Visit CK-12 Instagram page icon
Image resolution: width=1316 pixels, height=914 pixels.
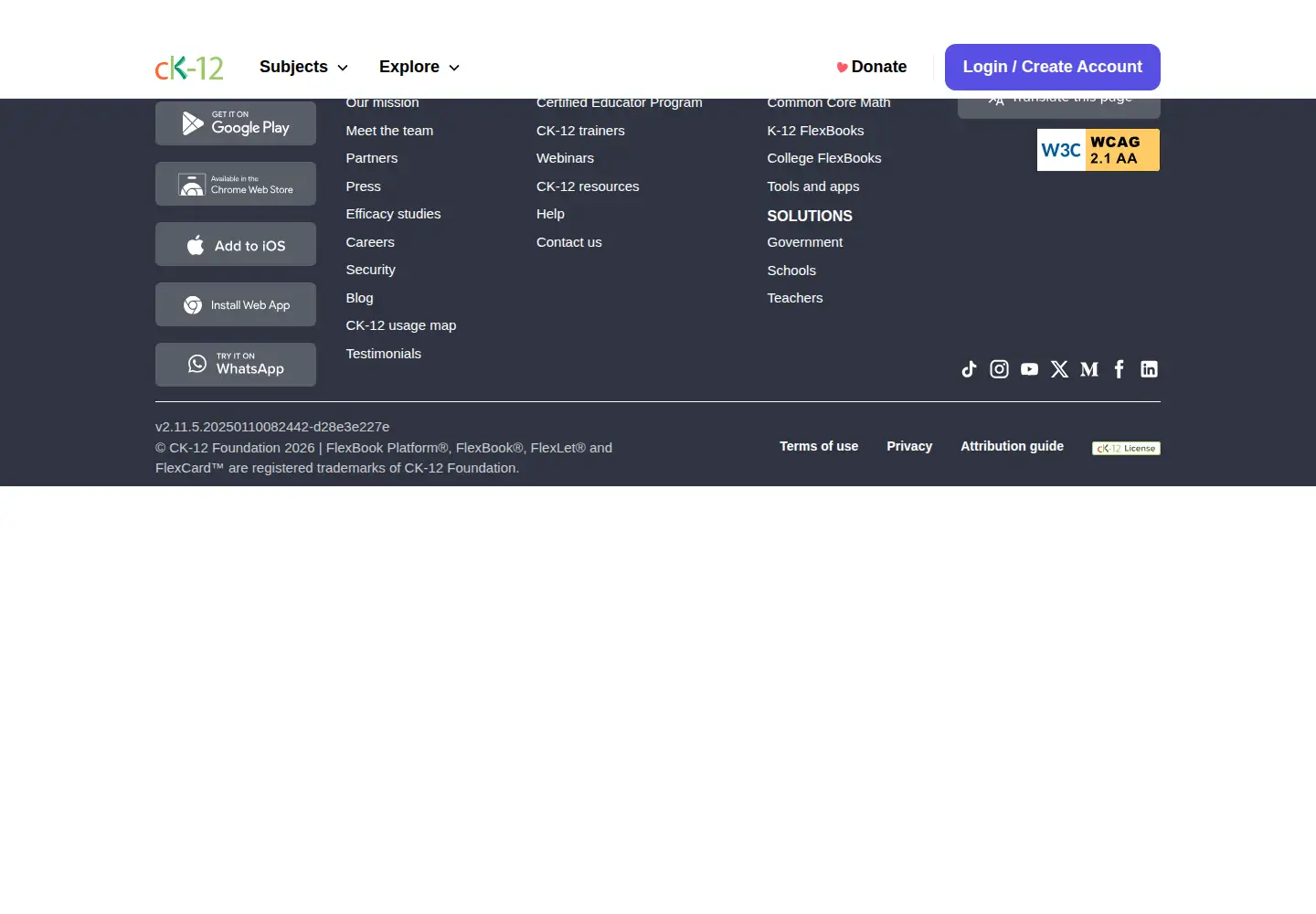1000,369
